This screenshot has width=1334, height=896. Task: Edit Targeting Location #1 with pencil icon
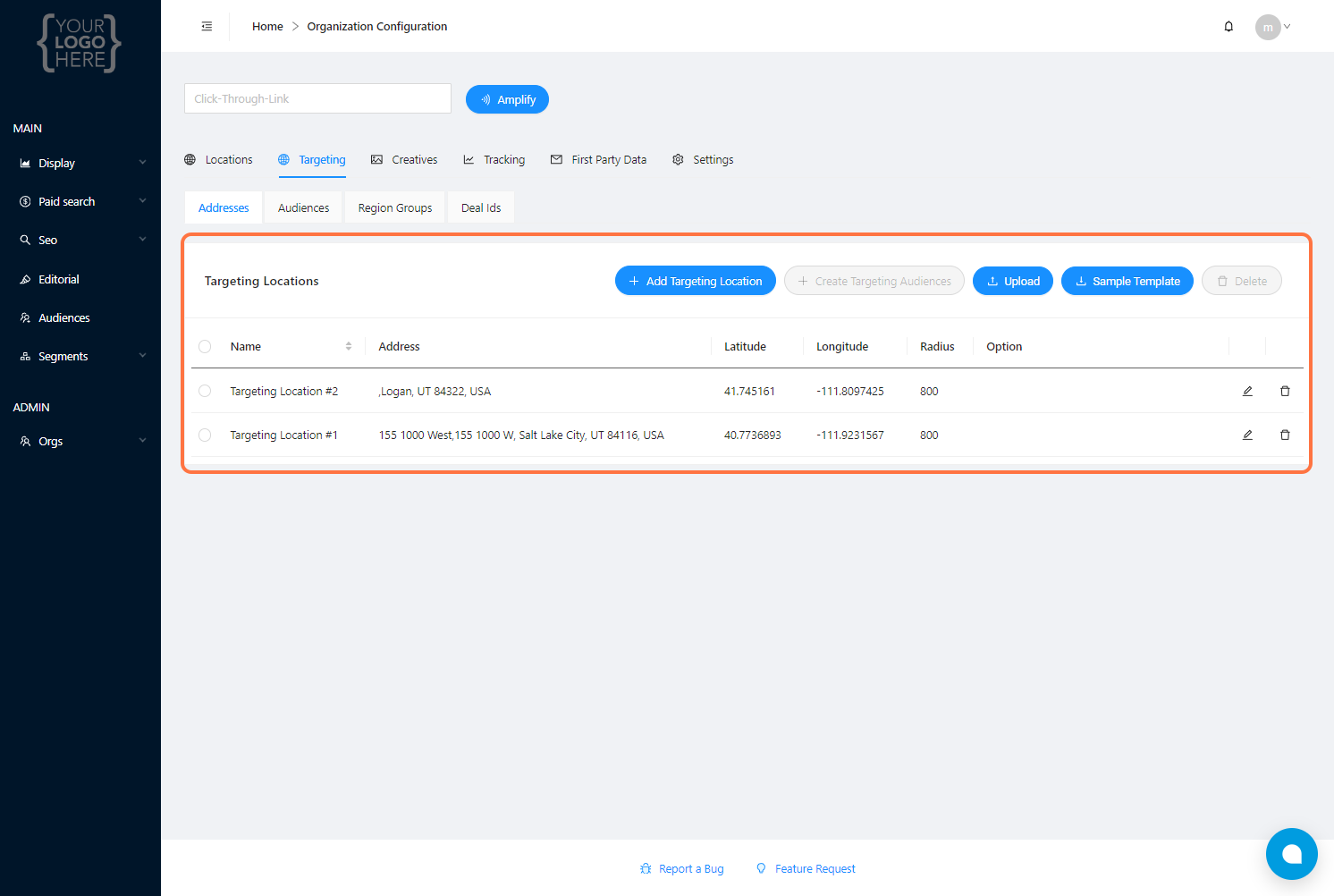point(1247,435)
